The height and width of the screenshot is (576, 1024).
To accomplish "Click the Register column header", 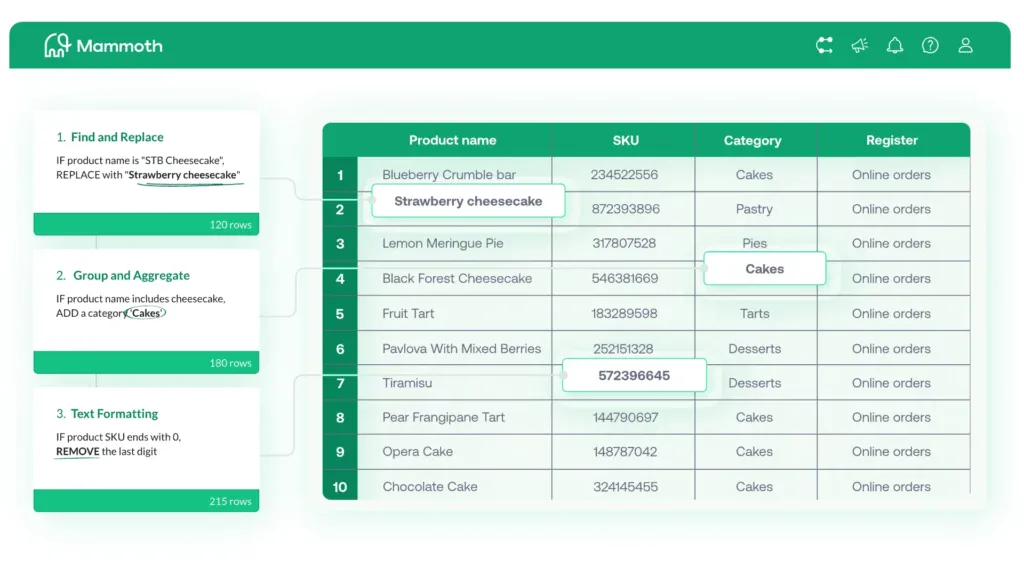I will pos(892,140).
